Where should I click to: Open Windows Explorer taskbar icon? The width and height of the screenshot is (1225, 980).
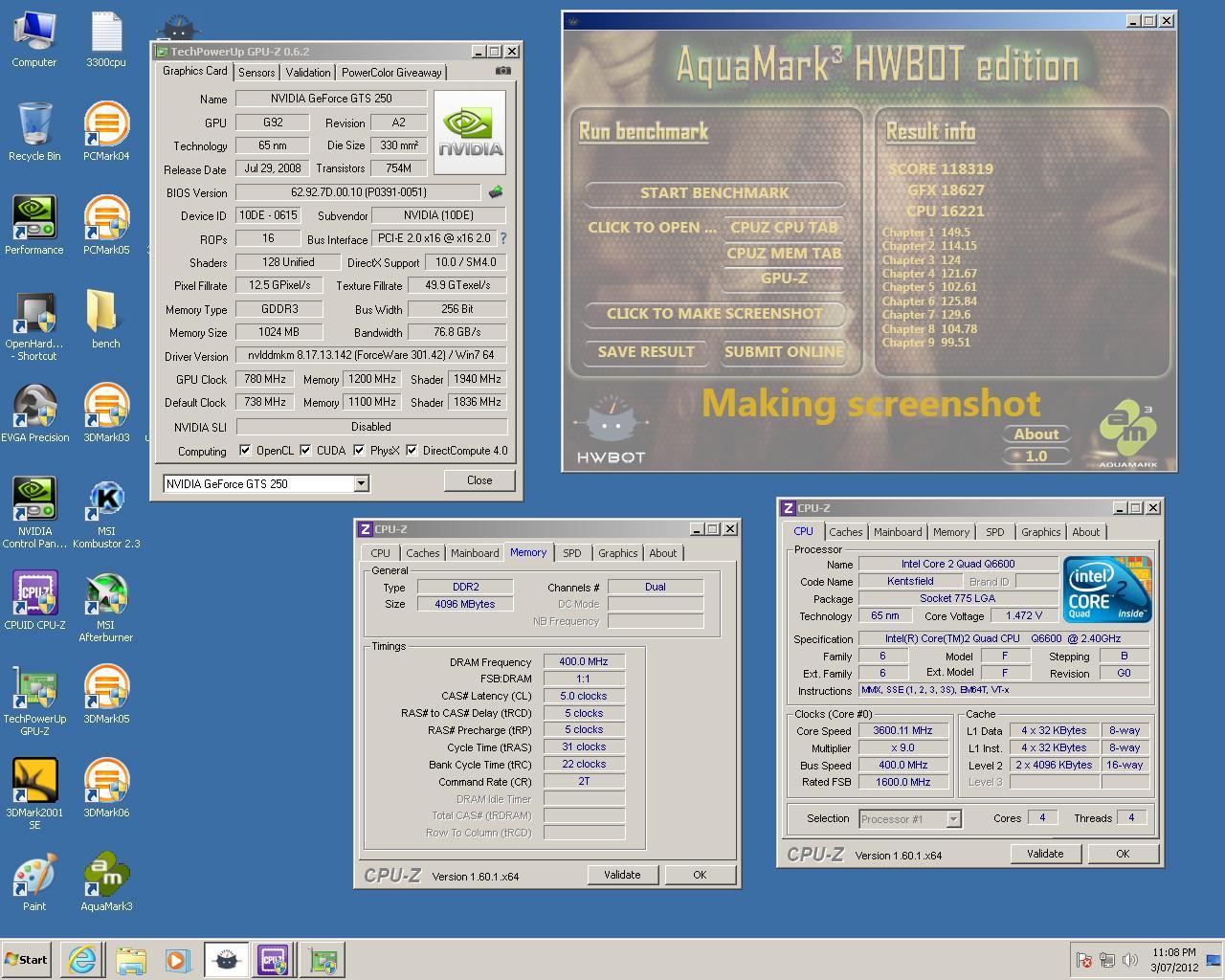pyautogui.click(x=130, y=960)
